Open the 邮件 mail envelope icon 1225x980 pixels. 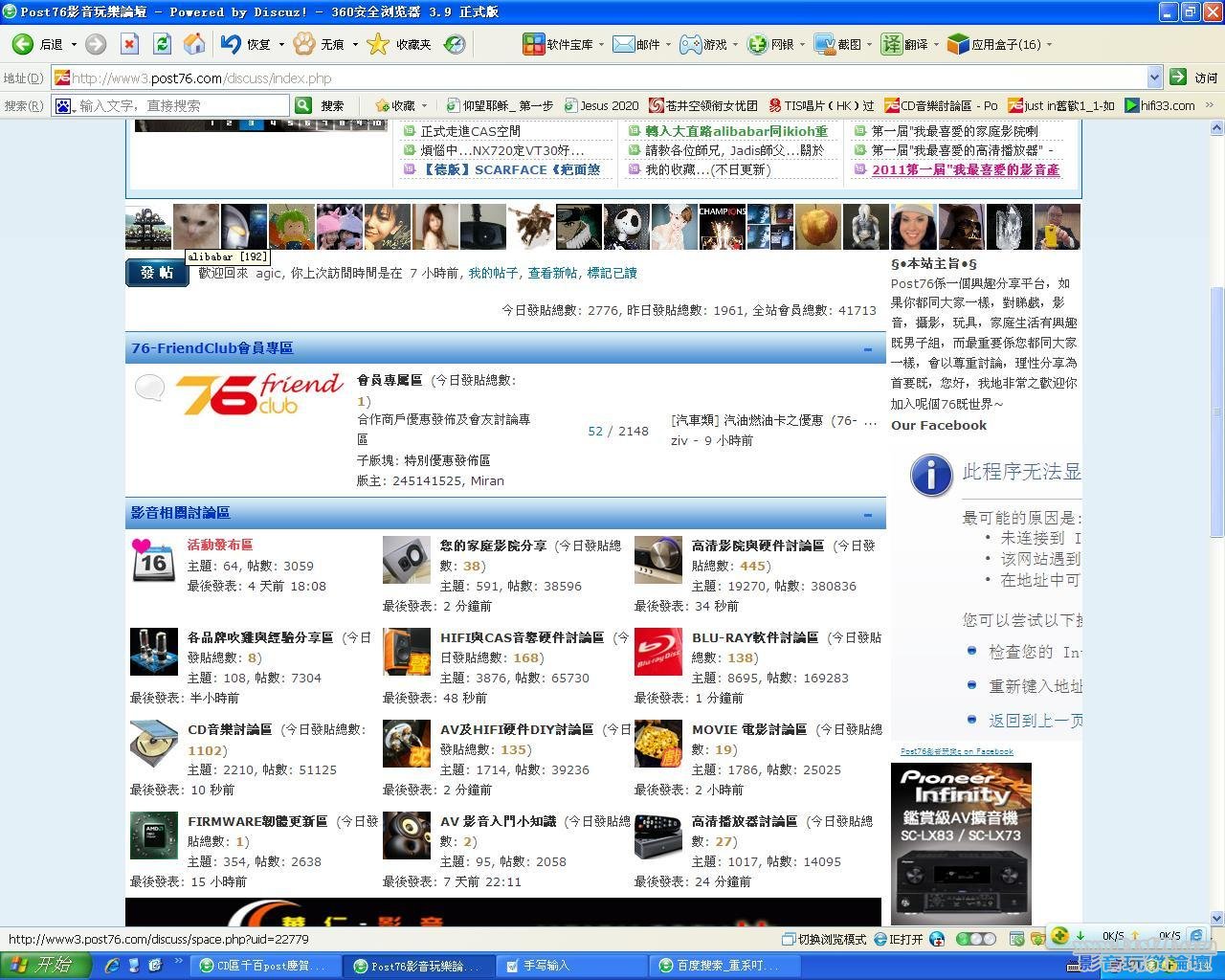[x=623, y=44]
